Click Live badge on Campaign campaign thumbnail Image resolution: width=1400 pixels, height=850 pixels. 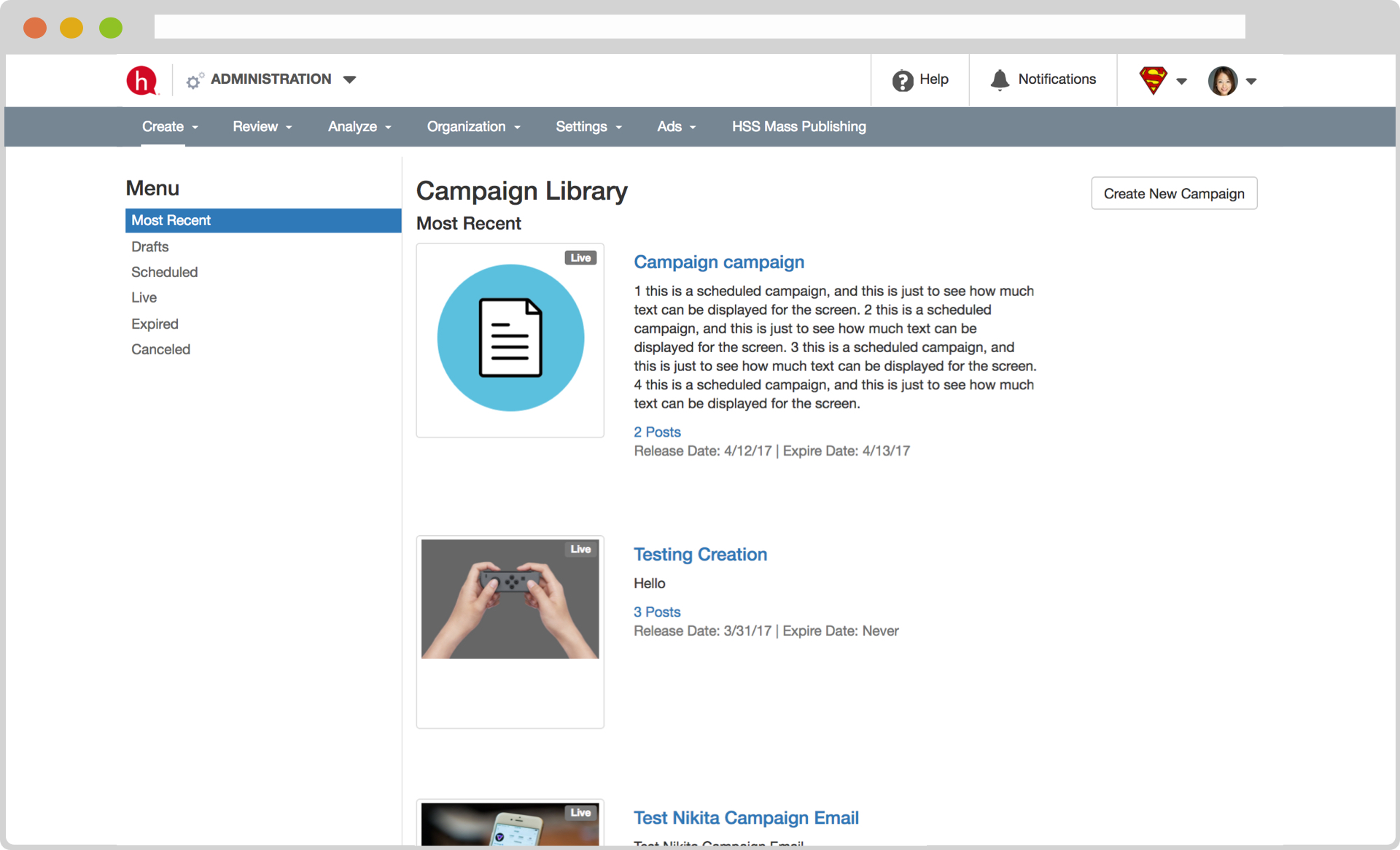[x=580, y=258]
